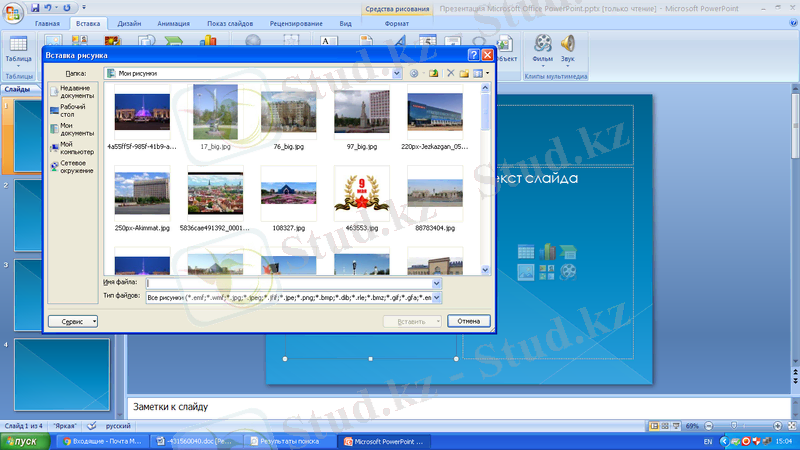Click the Заметки к слайду notes area
800x450 pixels.
pyautogui.click(x=459, y=407)
